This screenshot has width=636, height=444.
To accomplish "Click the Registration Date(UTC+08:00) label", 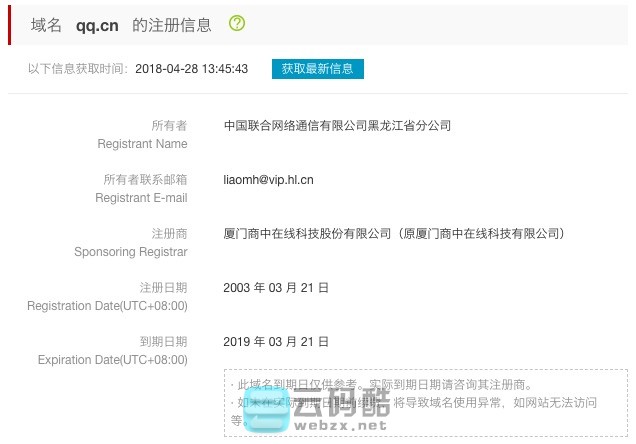I will 107,306.
